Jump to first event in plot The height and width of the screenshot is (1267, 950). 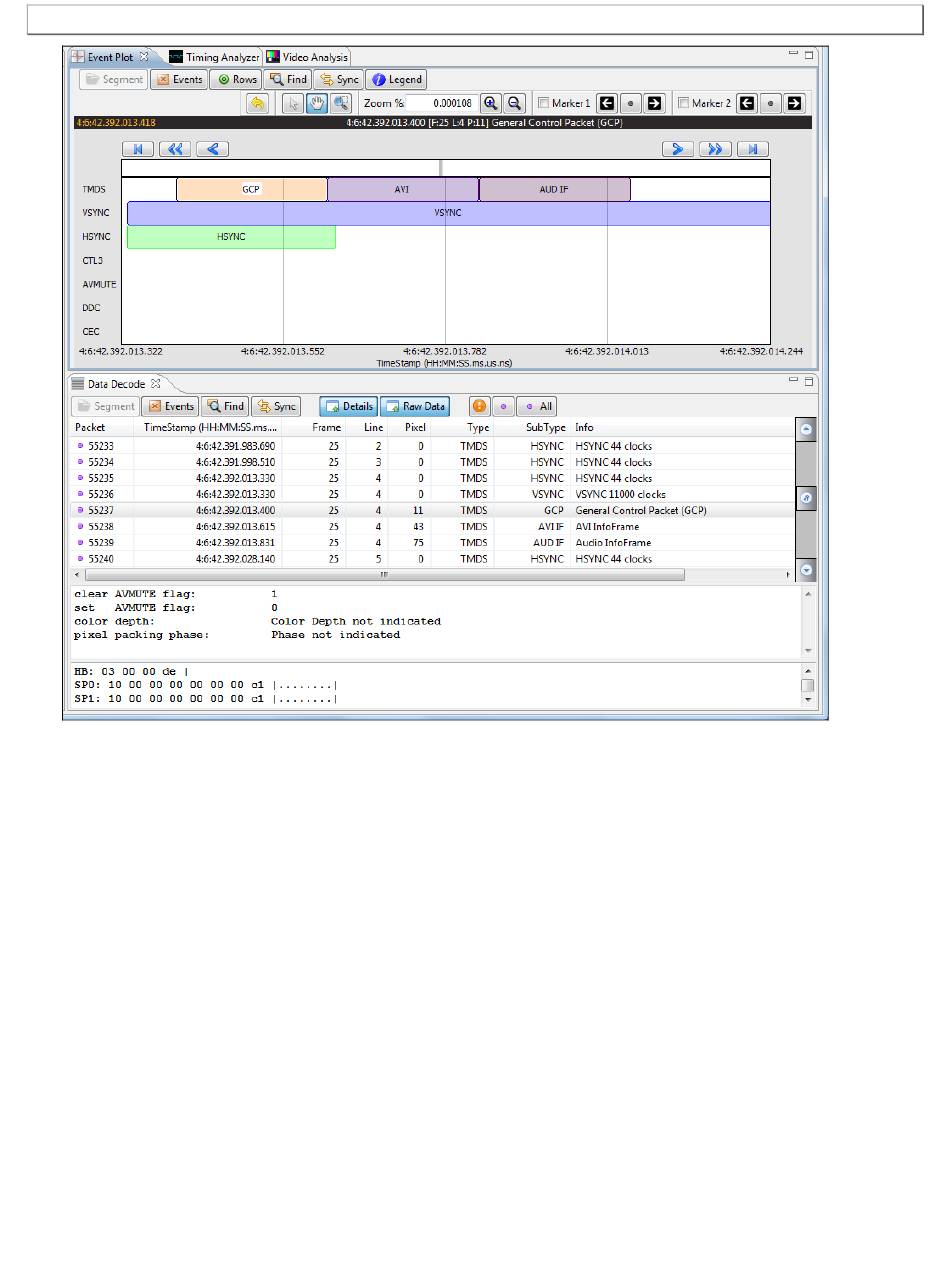pos(138,149)
